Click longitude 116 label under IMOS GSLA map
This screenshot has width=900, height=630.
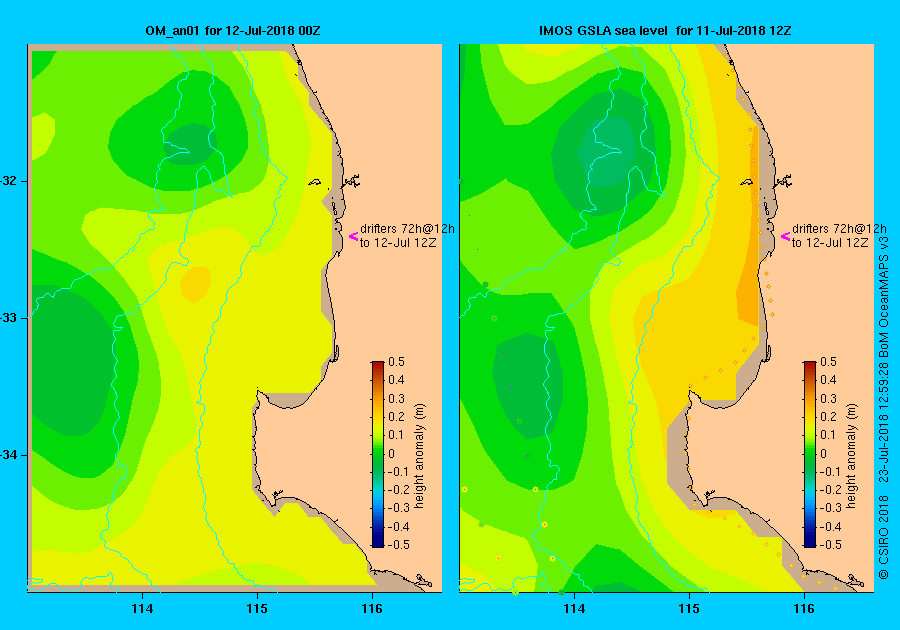pyautogui.click(x=804, y=609)
